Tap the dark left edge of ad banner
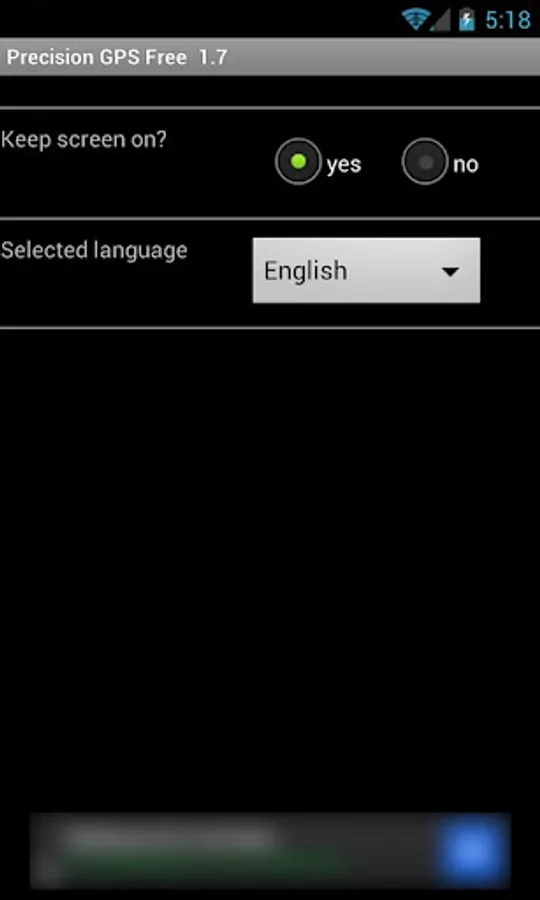Image resolution: width=540 pixels, height=900 pixels. coord(48,851)
